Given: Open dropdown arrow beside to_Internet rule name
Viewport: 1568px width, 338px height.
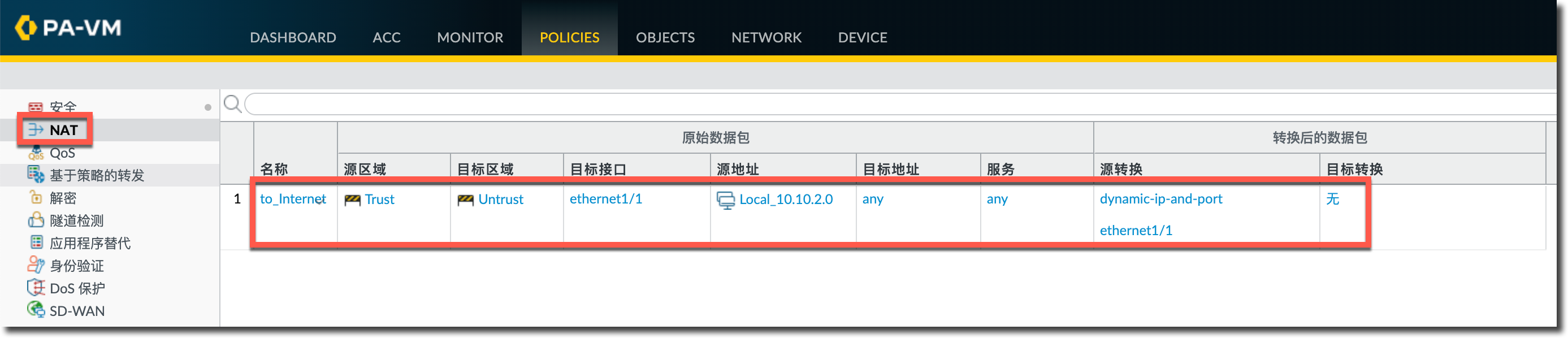Looking at the screenshot, I should (x=319, y=201).
